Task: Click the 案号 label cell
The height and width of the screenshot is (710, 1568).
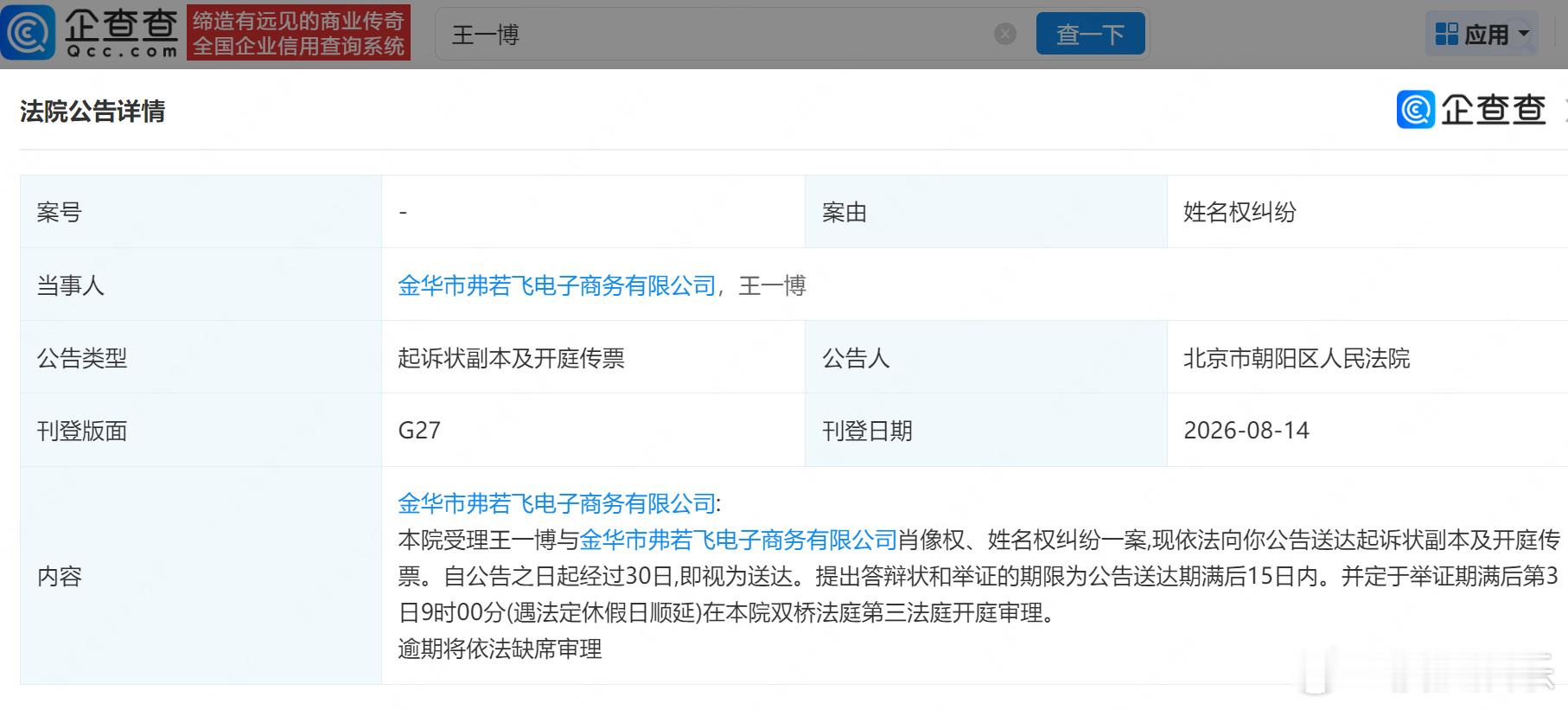Action: [201, 212]
